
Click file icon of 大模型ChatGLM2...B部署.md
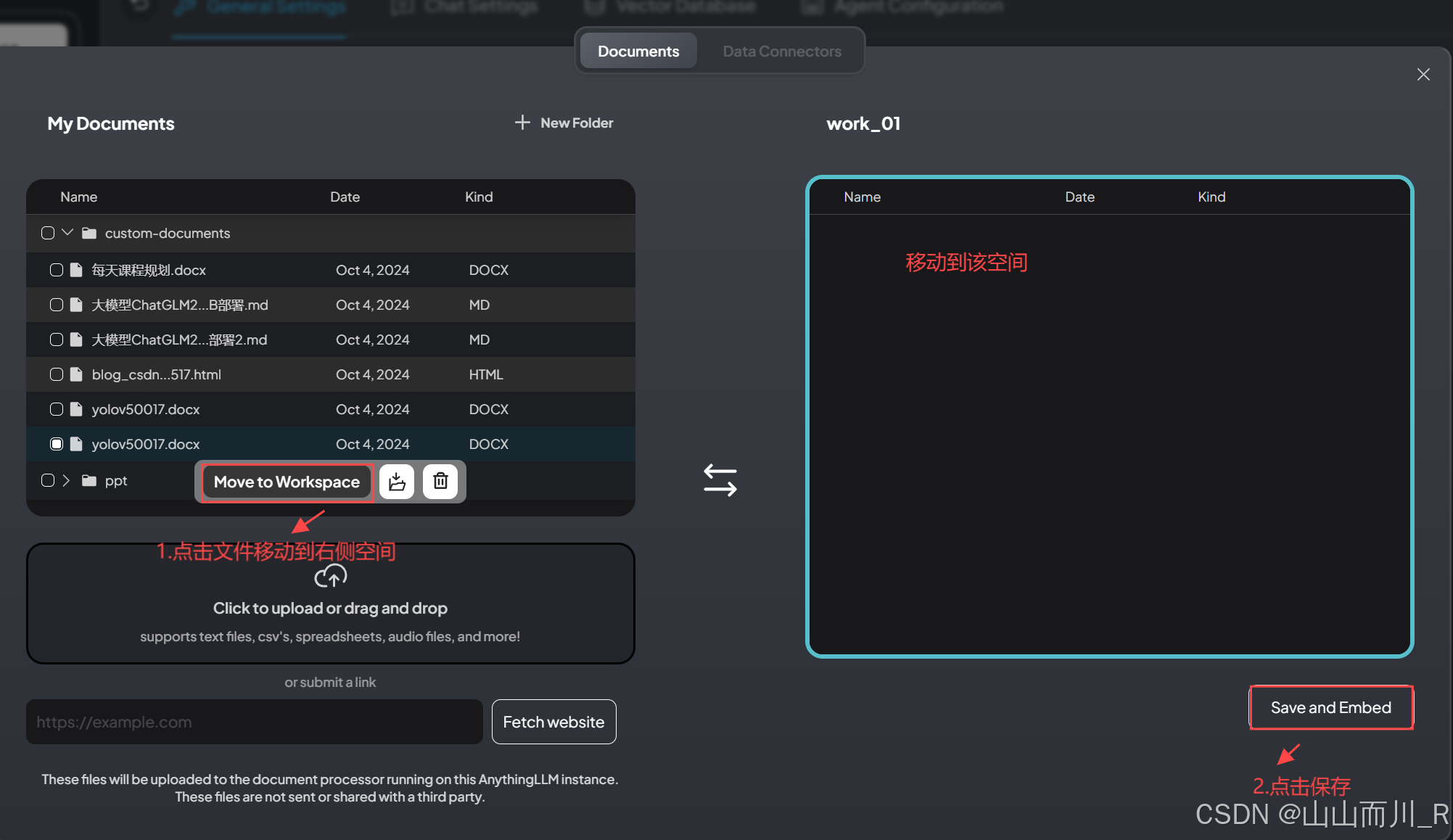[76, 305]
